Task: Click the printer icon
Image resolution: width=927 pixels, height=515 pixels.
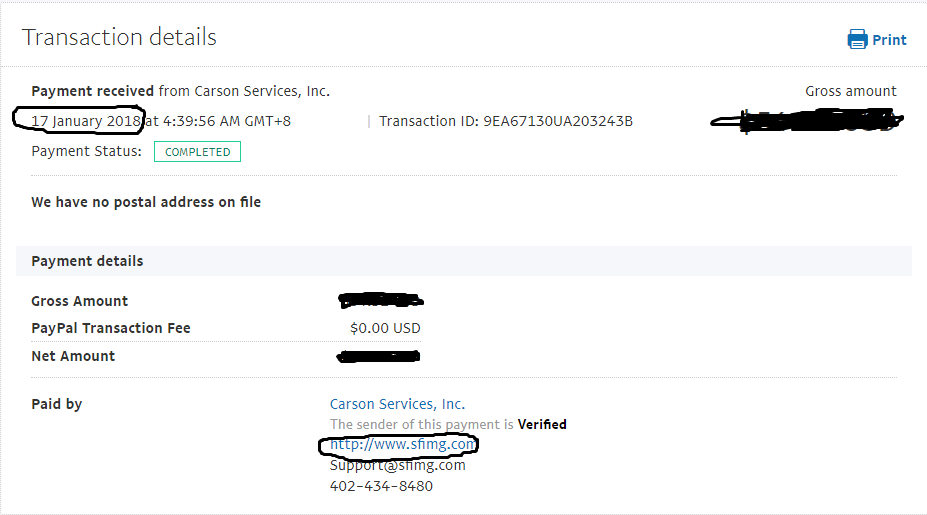Action: (857, 40)
